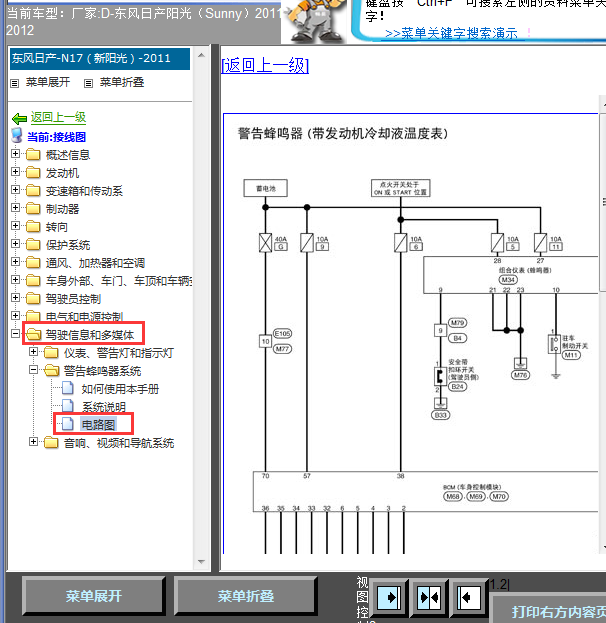This screenshot has height=623, width=606.
Task: Click the 东风日产-N17（新阳光）-2011 header
Action: 100,59
